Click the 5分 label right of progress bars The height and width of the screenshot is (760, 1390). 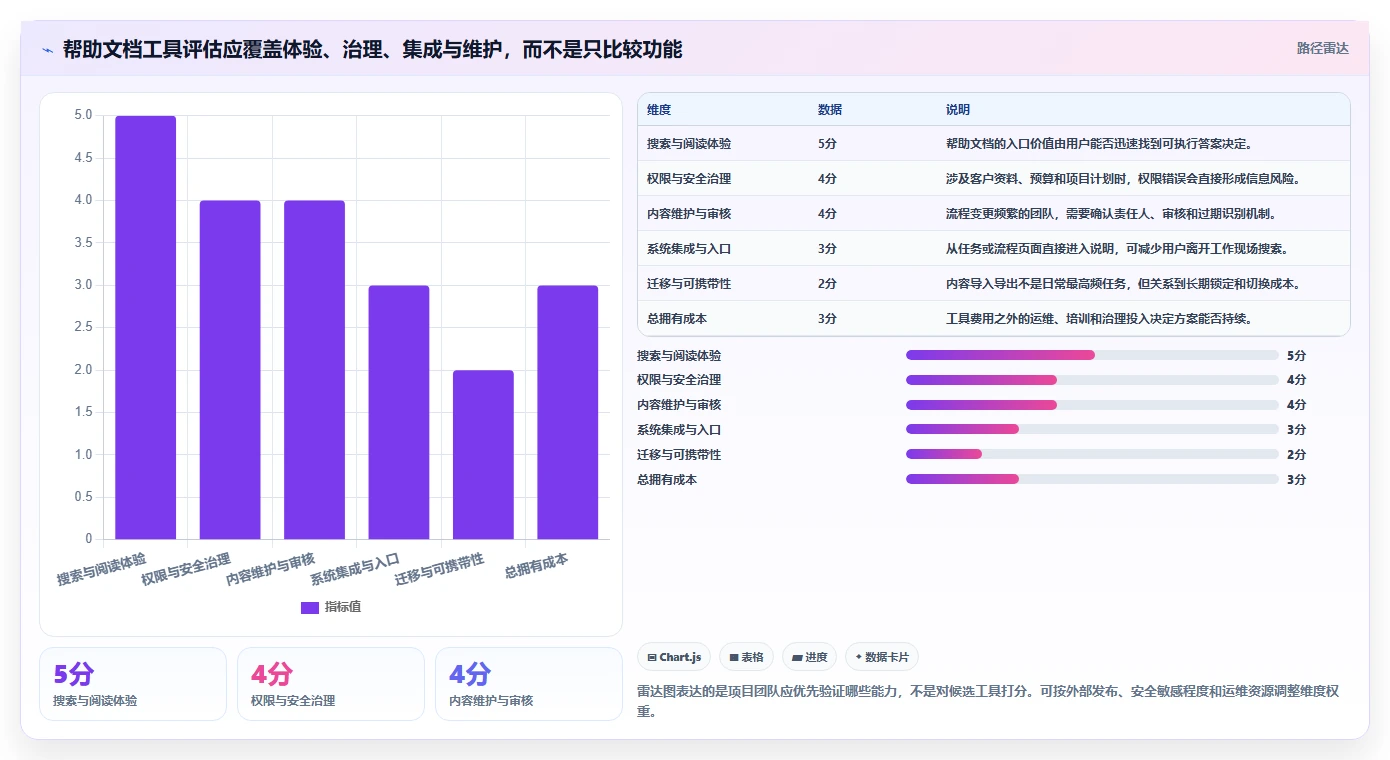pyautogui.click(x=1296, y=355)
